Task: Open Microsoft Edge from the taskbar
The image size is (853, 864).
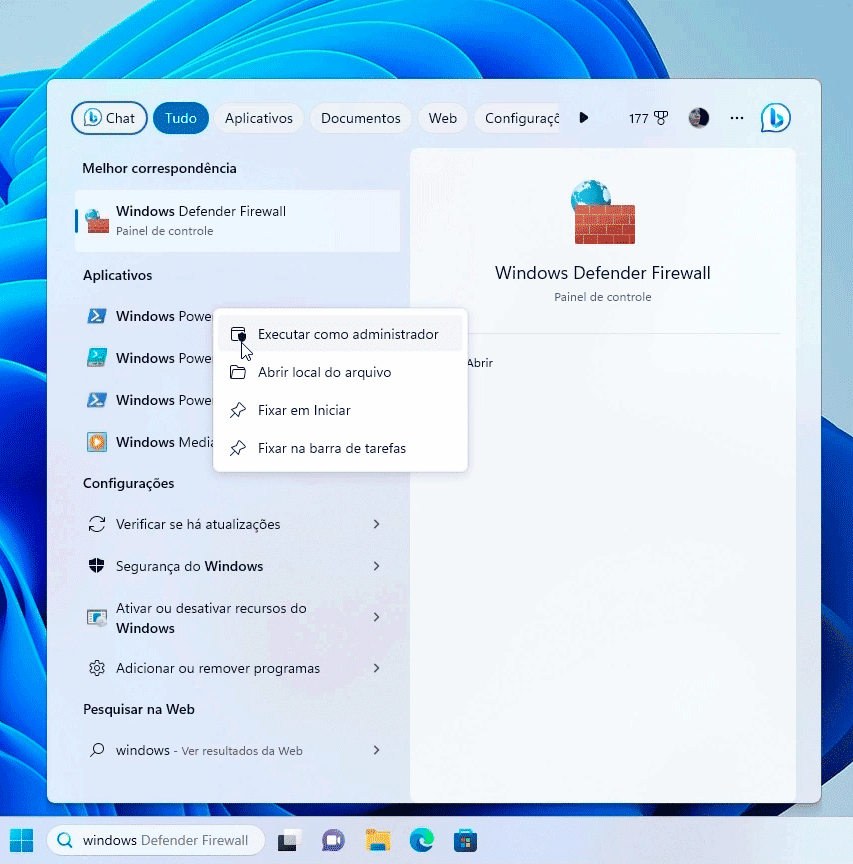Action: coord(421,840)
